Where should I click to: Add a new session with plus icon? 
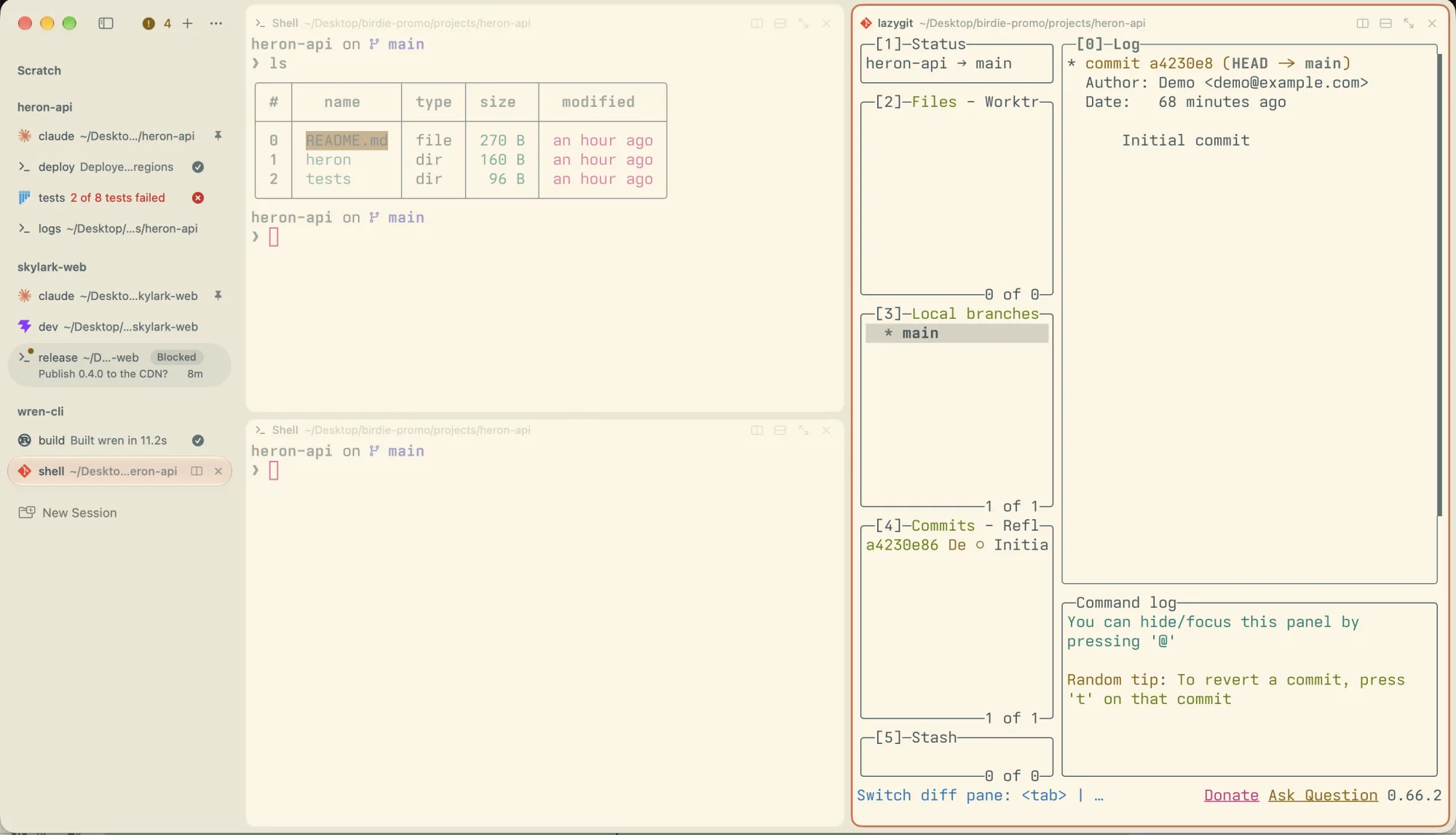[188, 23]
